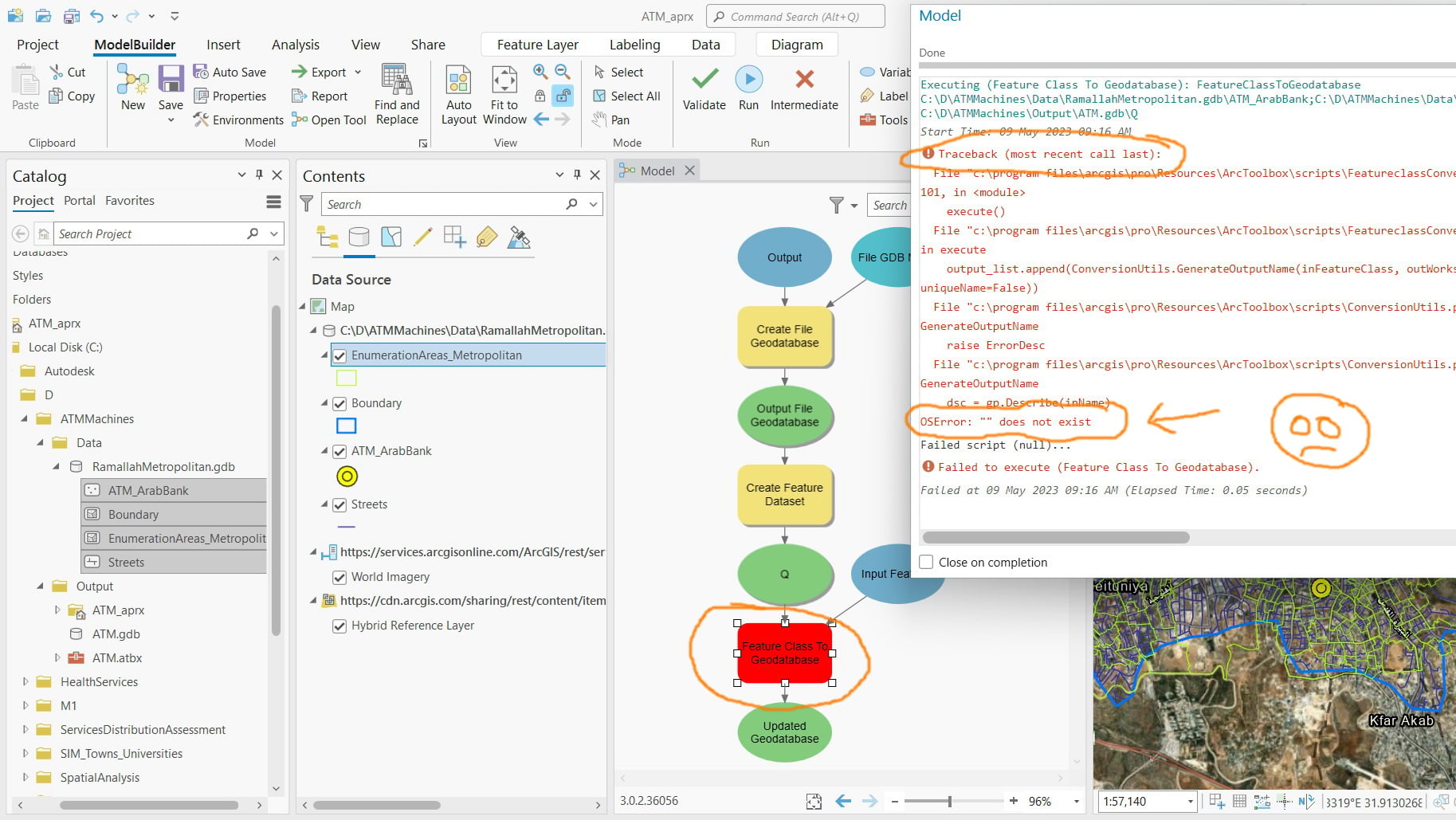The width and height of the screenshot is (1456, 820).
Task: Open Catalog pane hamburger menu
Action: (x=273, y=202)
